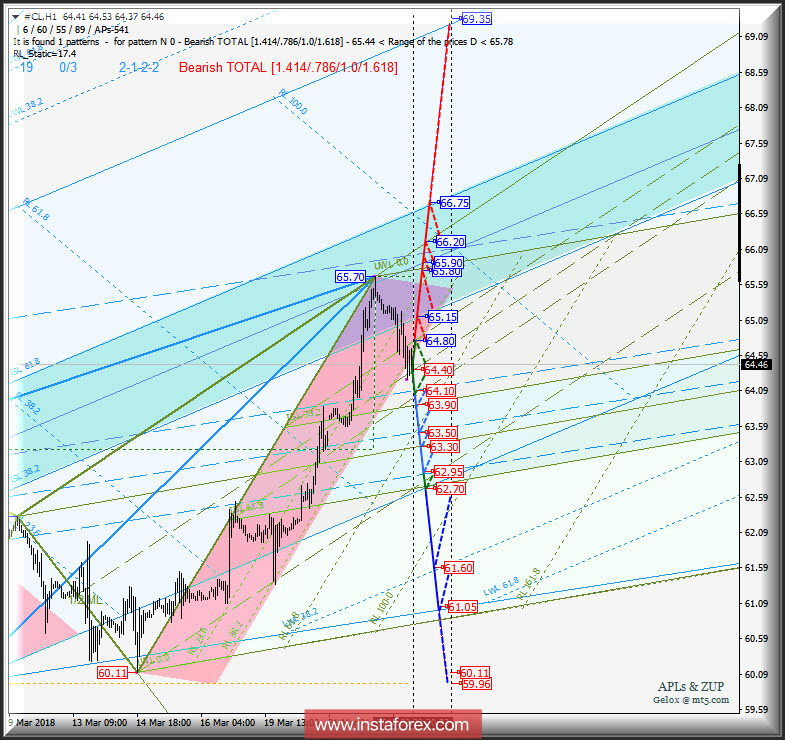This screenshot has height=740, width=785.
Task: Click the 69.35 price target label
Action: pos(476,19)
